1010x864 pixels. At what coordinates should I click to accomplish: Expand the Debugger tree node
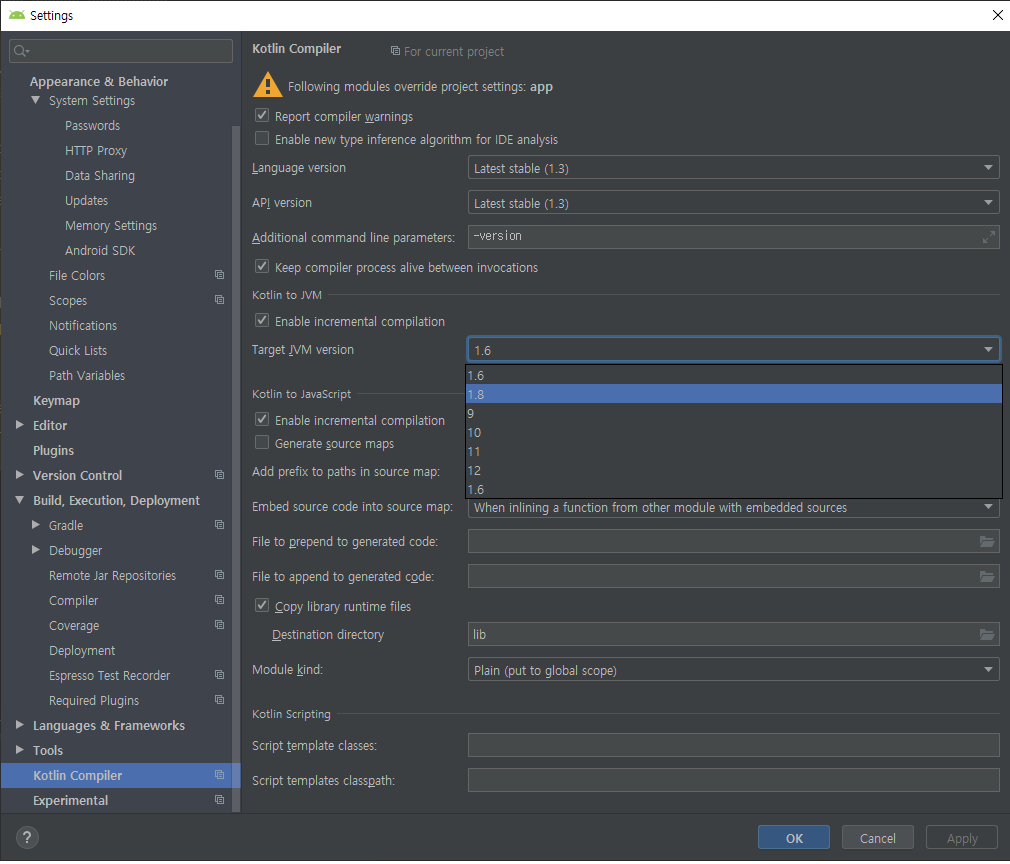pyautogui.click(x=35, y=550)
